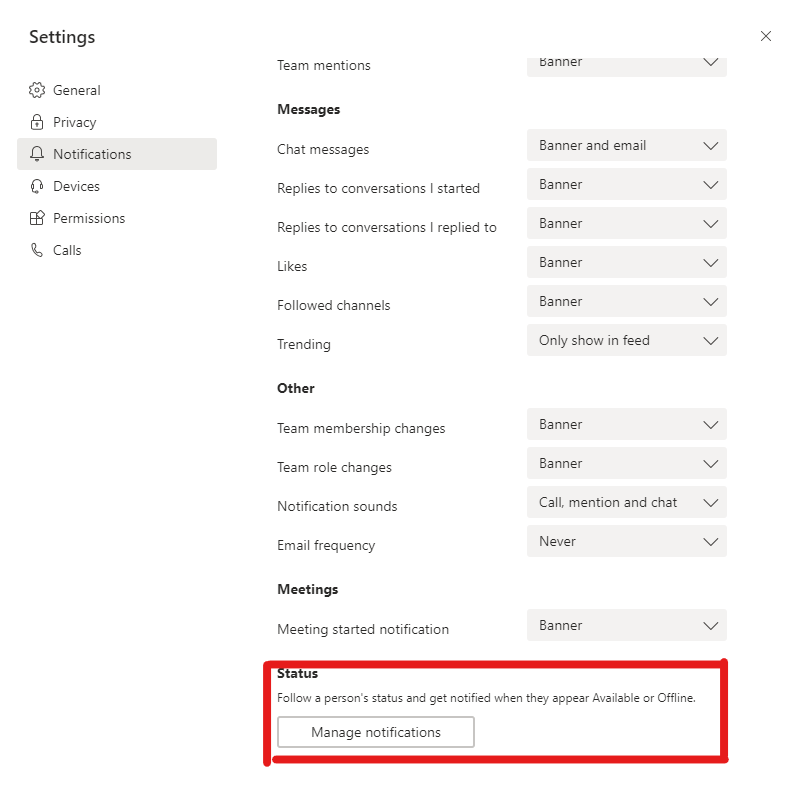Image resolution: width=794 pixels, height=795 pixels.
Task: Click the Calls phone icon
Action: point(37,250)
